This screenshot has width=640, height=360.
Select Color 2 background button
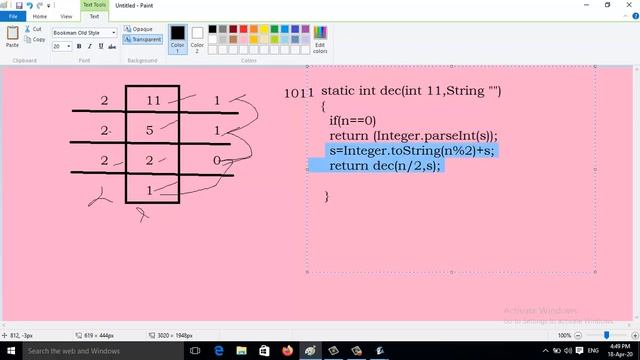(197, 39)
